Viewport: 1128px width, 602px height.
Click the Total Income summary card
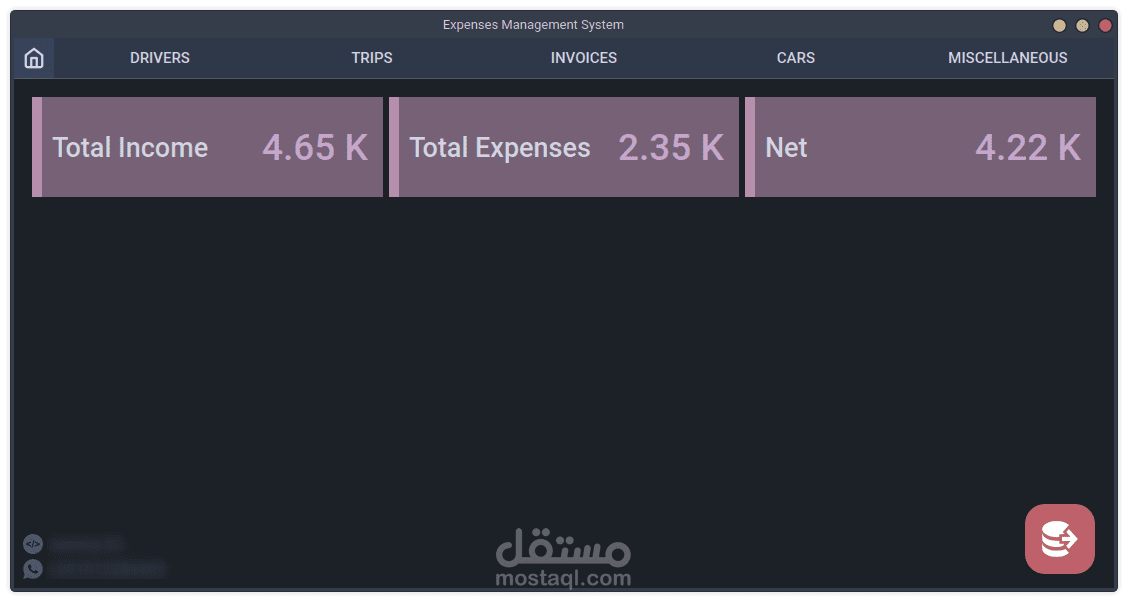(208, 147)
